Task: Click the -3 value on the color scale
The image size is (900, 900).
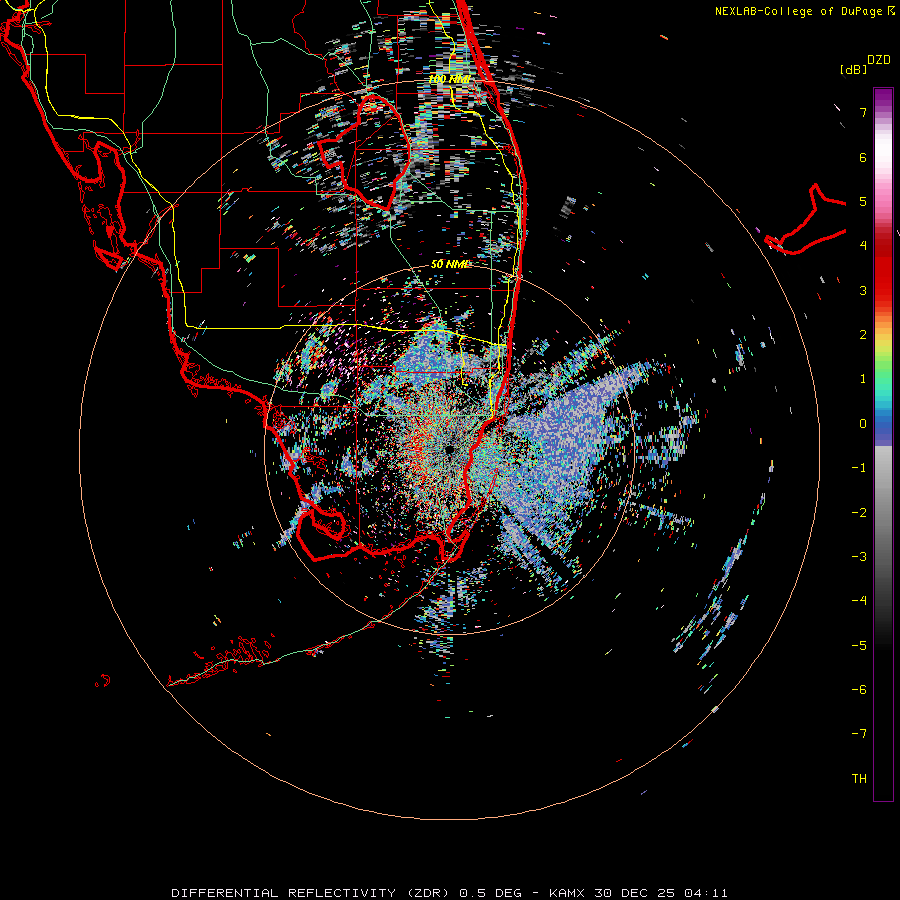Action: [859, 557]
